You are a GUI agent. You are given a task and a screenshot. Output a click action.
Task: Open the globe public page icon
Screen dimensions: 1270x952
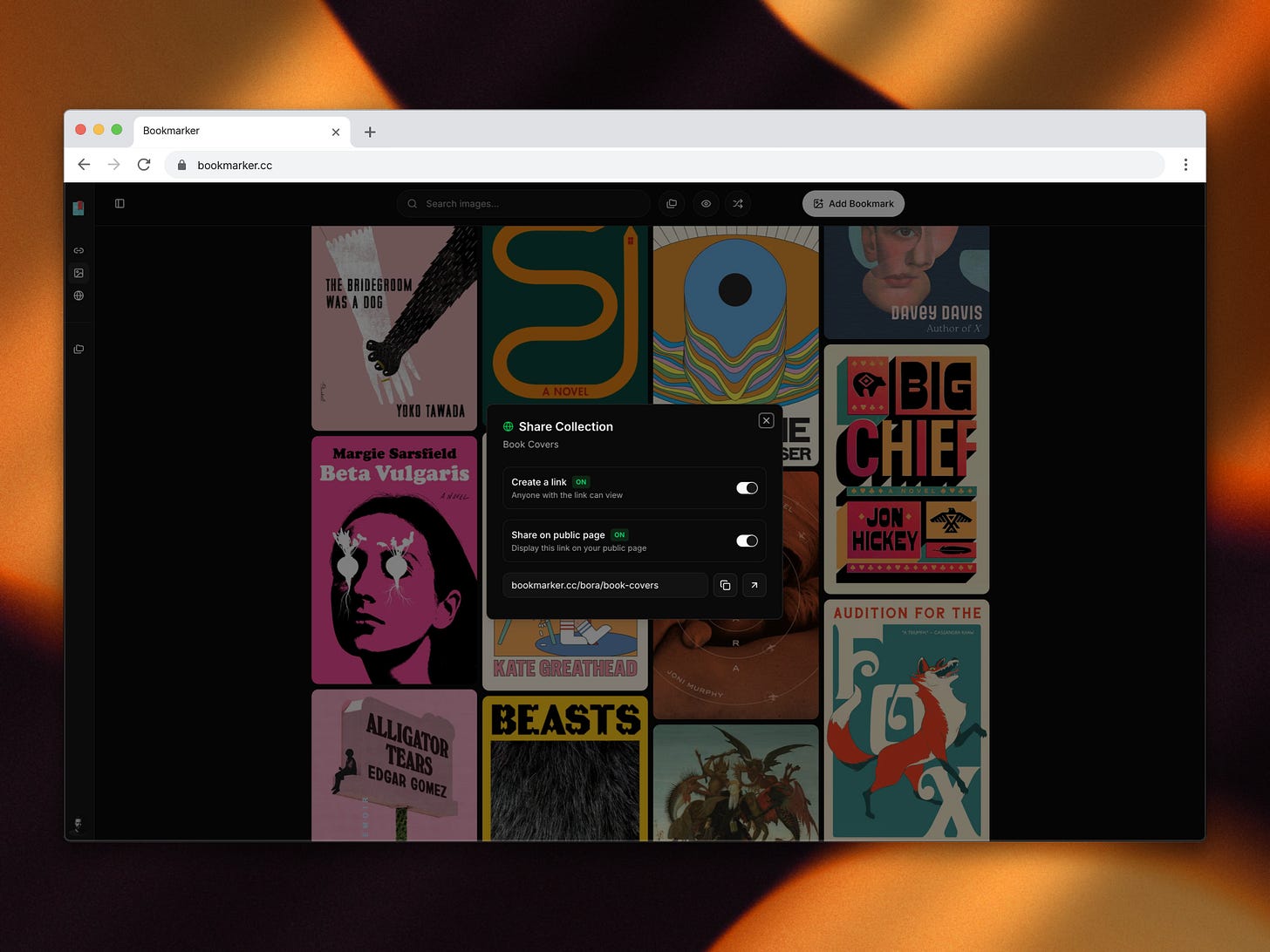pyautogui.click(x=79, y=296)
